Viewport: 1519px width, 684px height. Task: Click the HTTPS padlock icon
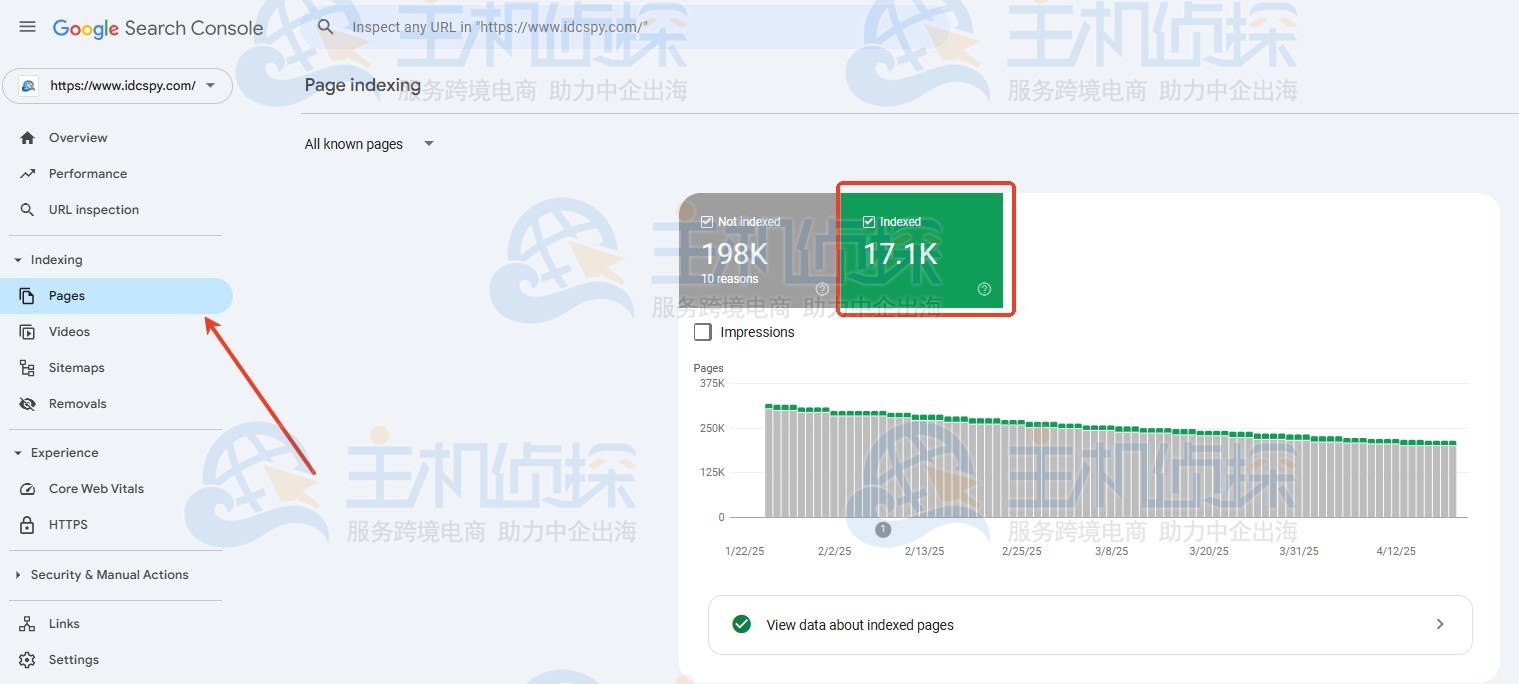coord(28,524)
